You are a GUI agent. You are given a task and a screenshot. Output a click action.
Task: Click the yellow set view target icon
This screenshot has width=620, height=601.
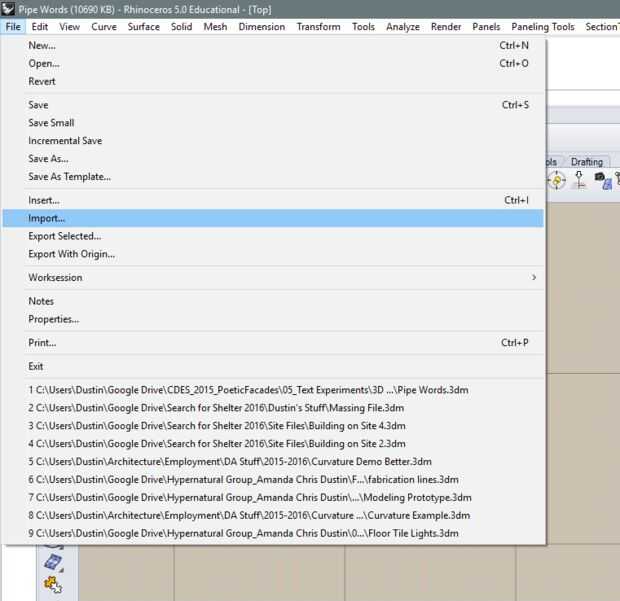point(557,181)
